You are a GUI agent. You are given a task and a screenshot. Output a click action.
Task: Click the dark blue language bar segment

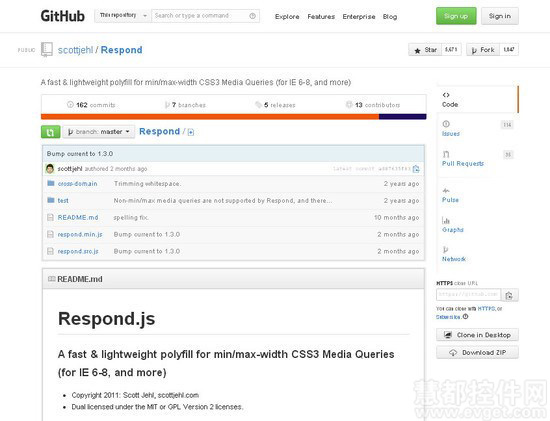coord(403,116)
